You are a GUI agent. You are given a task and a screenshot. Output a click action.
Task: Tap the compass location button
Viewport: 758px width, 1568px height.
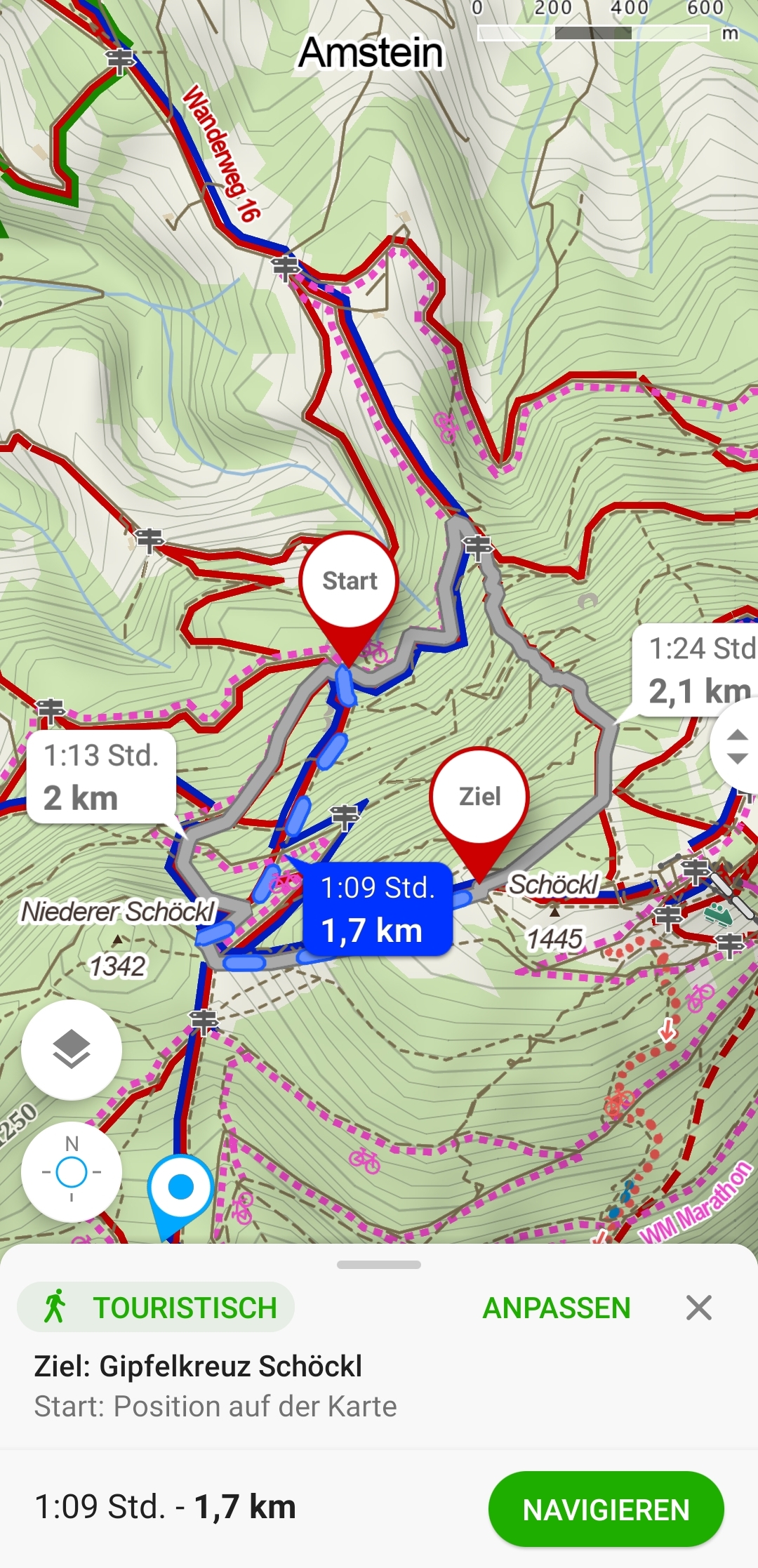pos(72,1171)
